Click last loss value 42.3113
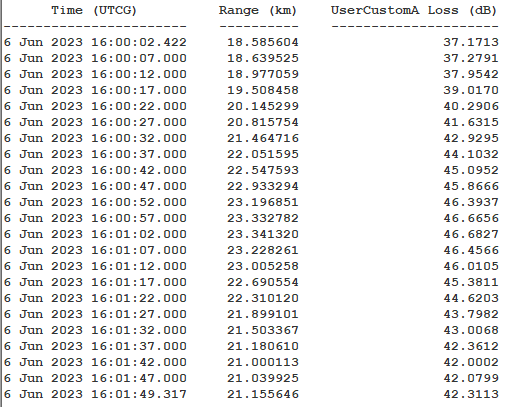The image size is (511, 407). coord(471,394)
